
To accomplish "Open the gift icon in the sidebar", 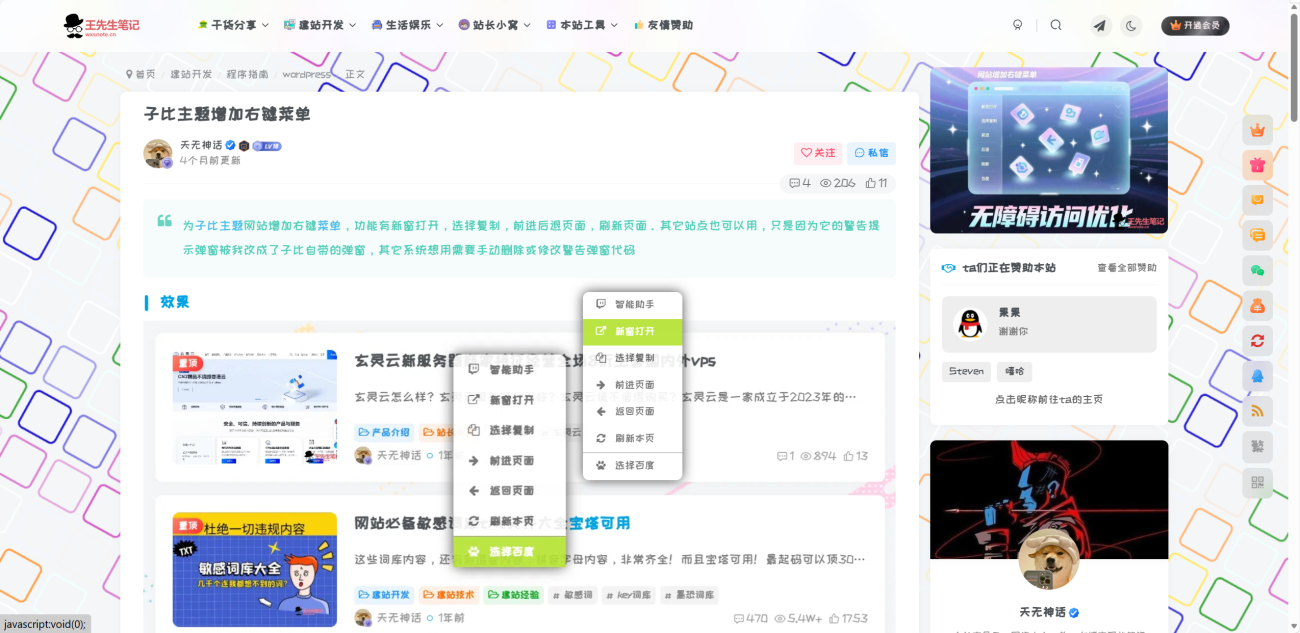I will tap(1257, 164).
